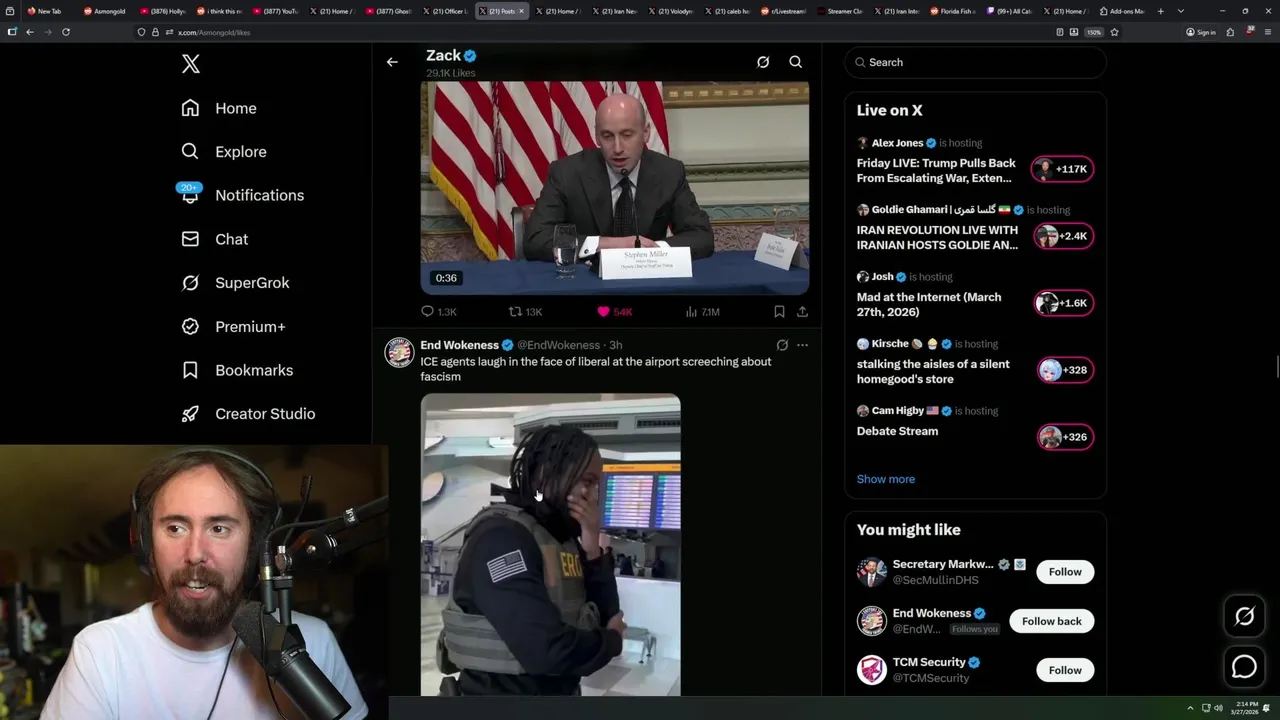Screen dimensions: 1280x720
Task: Close the active Posts tab
Action: 521,11
